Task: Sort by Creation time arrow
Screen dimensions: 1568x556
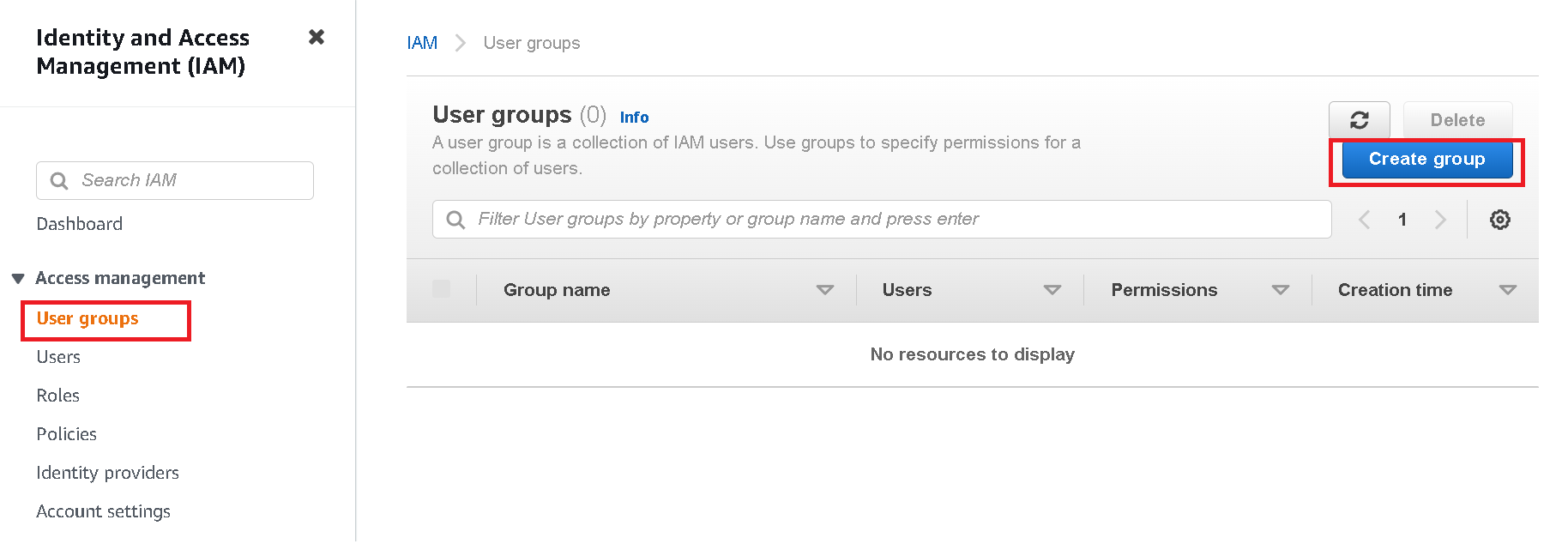Action: [1508, 290]
